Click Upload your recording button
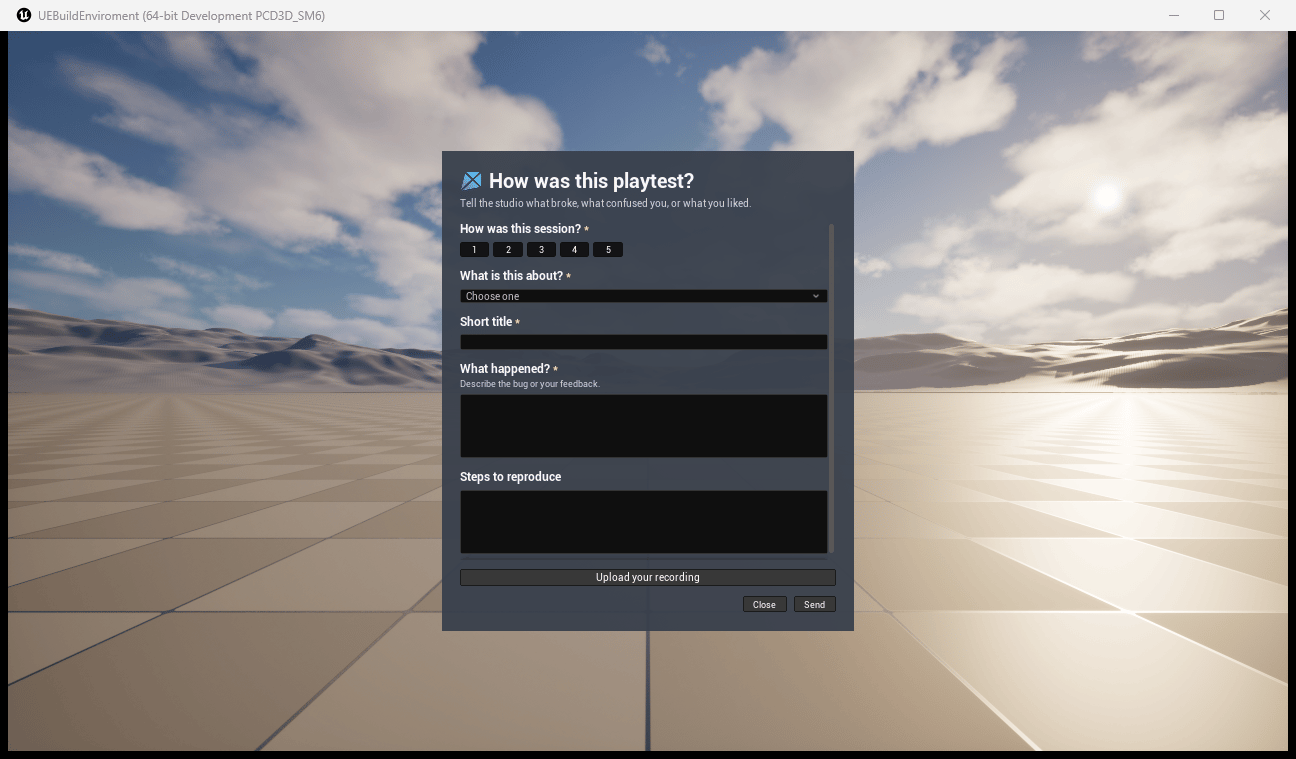 (x=647, y=577)
